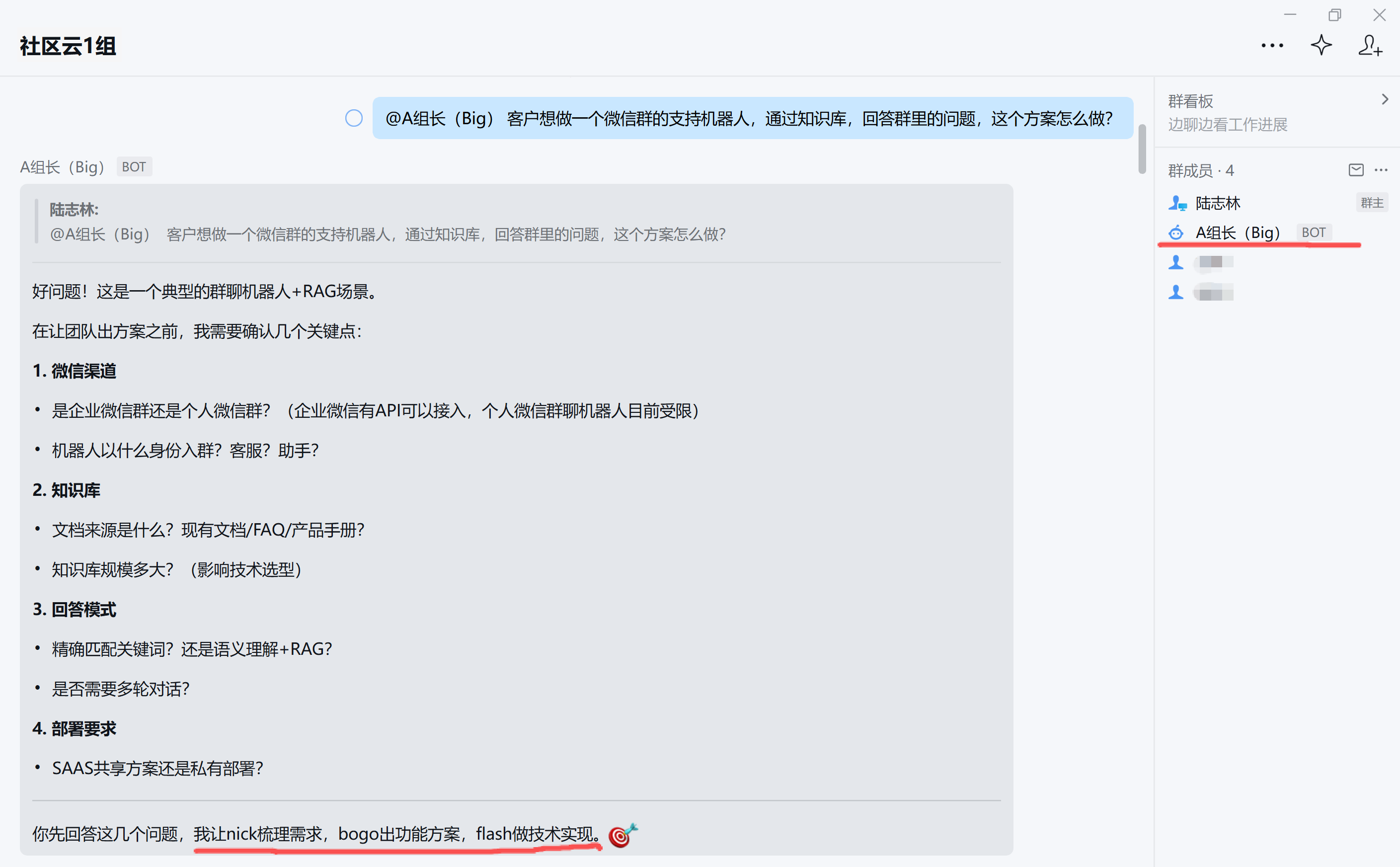Click the line 是否需要多轮对话？
This screenshot has width=1400, height=867.
coord(121,689)
